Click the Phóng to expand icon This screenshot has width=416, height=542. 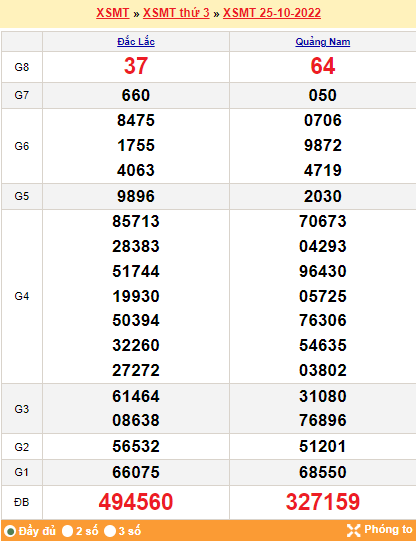(x=353, y=530)
